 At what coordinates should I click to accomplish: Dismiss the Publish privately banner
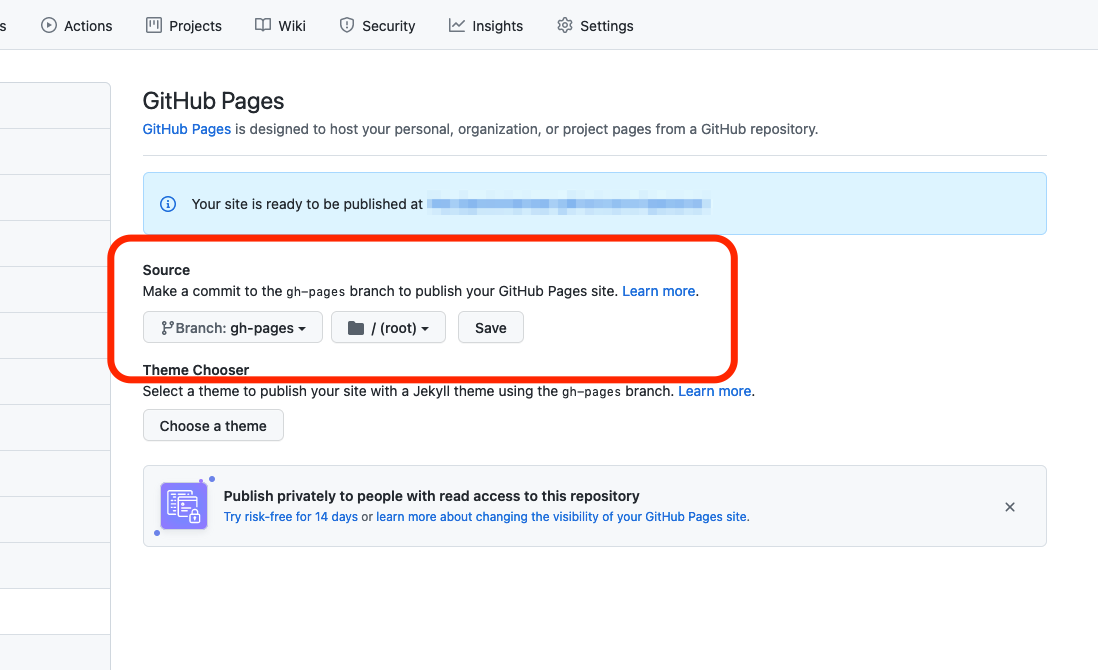point(1010,507)
